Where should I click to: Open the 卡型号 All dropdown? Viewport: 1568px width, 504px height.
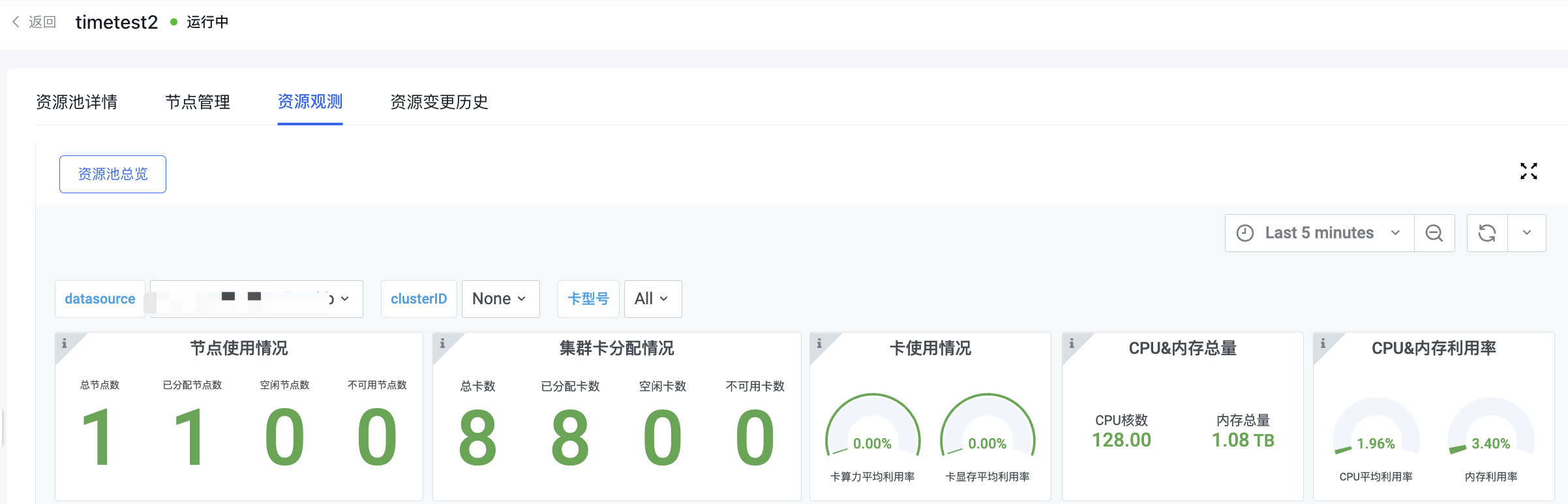(x=653, y=299)
